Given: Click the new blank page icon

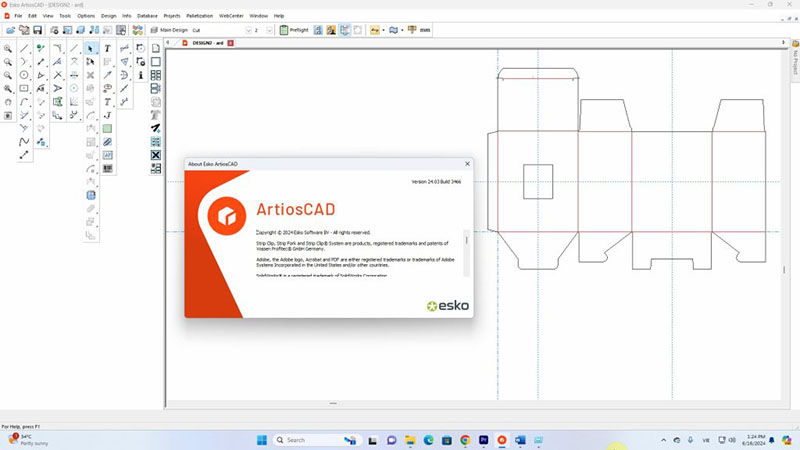Looking at the screenshot, I should pos(156,48).
